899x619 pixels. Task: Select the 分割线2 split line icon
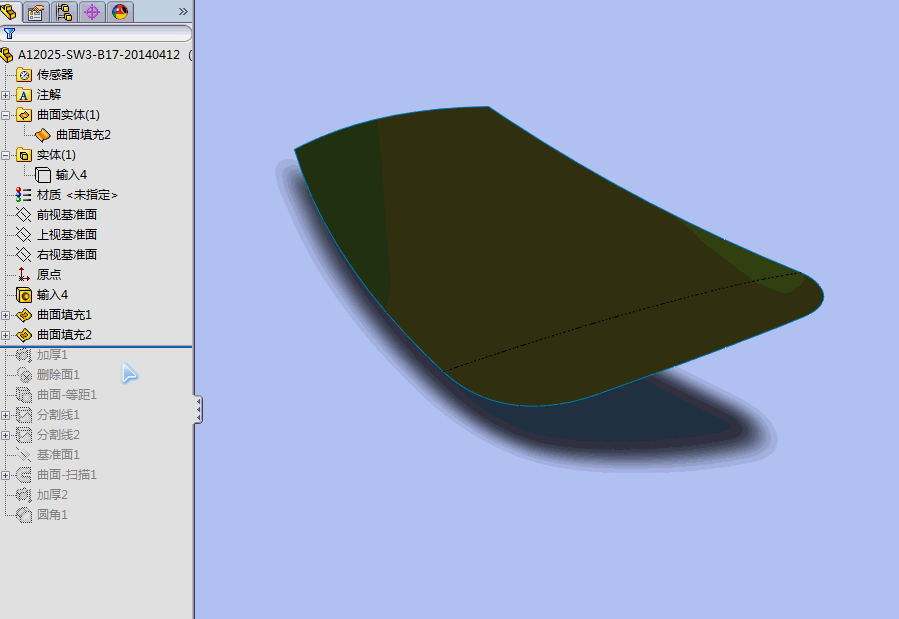[24, 435]
